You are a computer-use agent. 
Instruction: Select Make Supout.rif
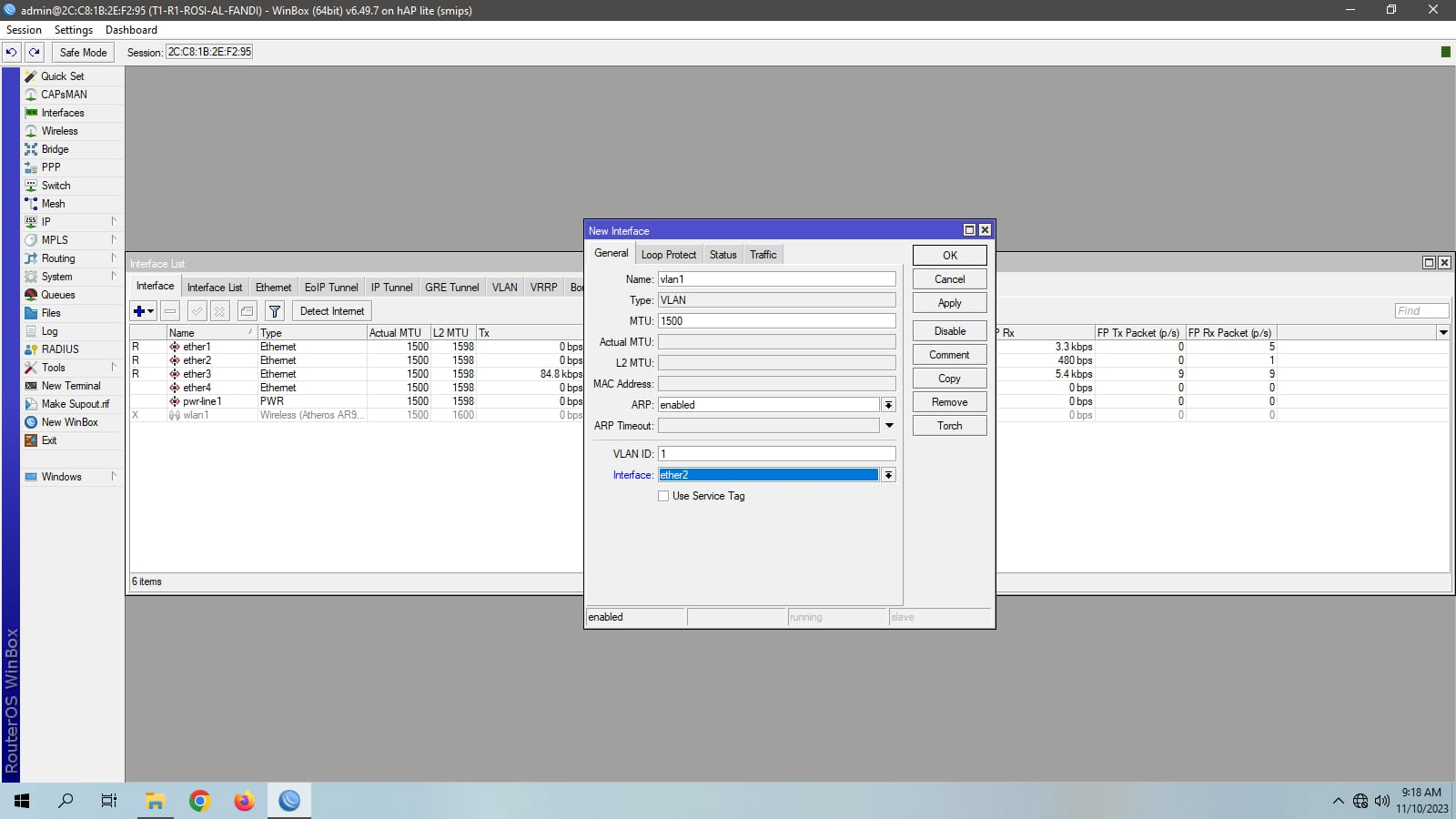click(73, 404)
